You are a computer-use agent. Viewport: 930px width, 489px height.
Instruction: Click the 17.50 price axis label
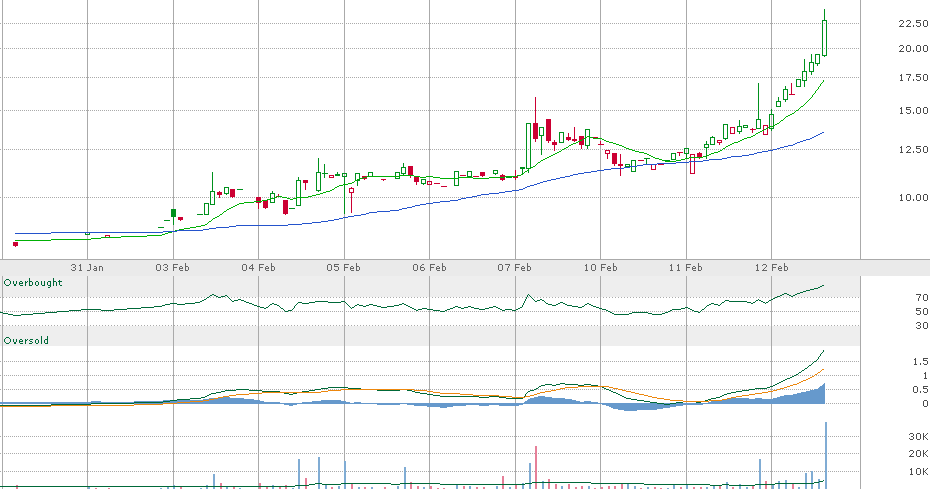click(913, 78)
